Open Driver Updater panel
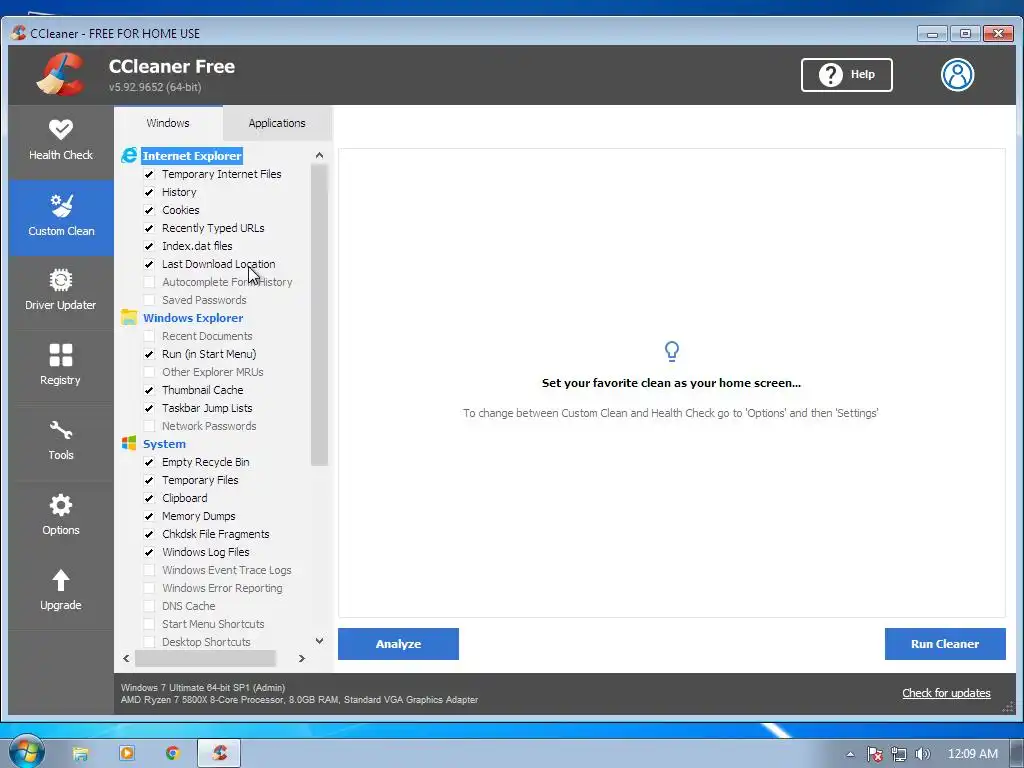 61,291
